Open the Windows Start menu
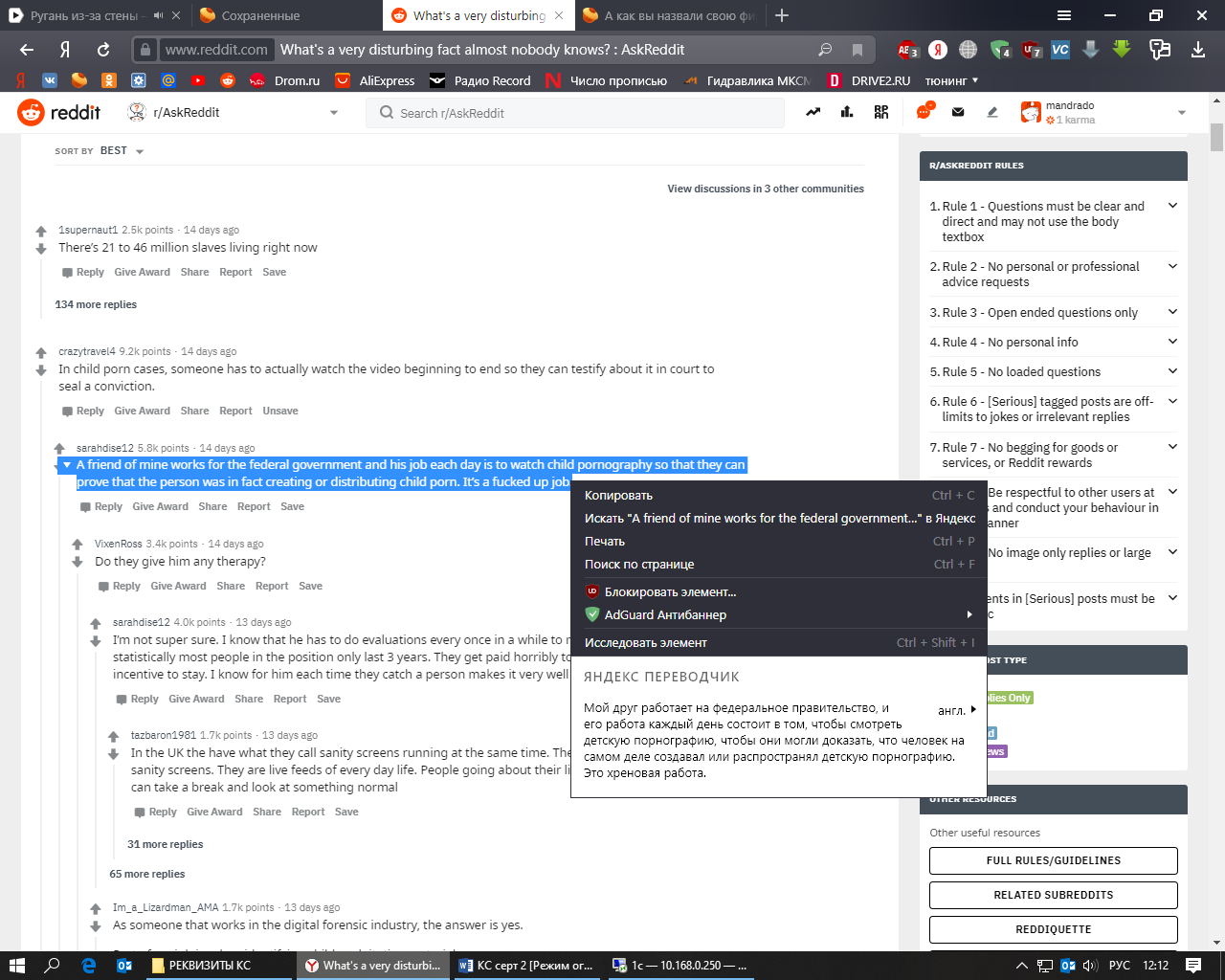1225x980 pixels. click(16, 966)
